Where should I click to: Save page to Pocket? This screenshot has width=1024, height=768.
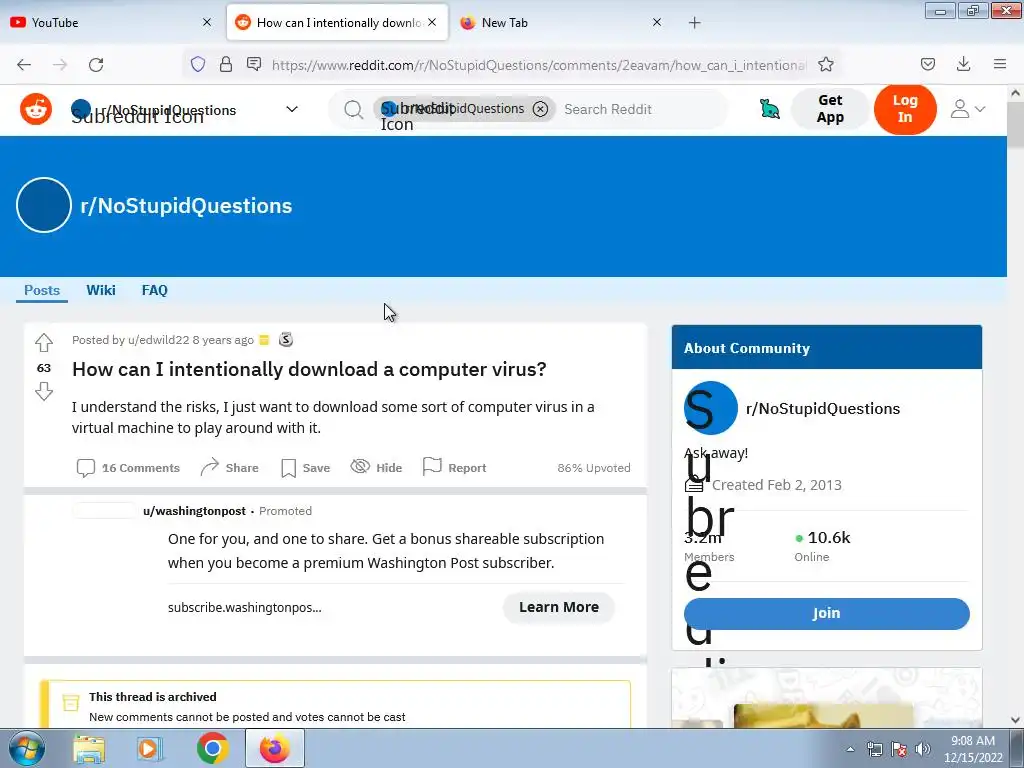[x=928, y=64]
